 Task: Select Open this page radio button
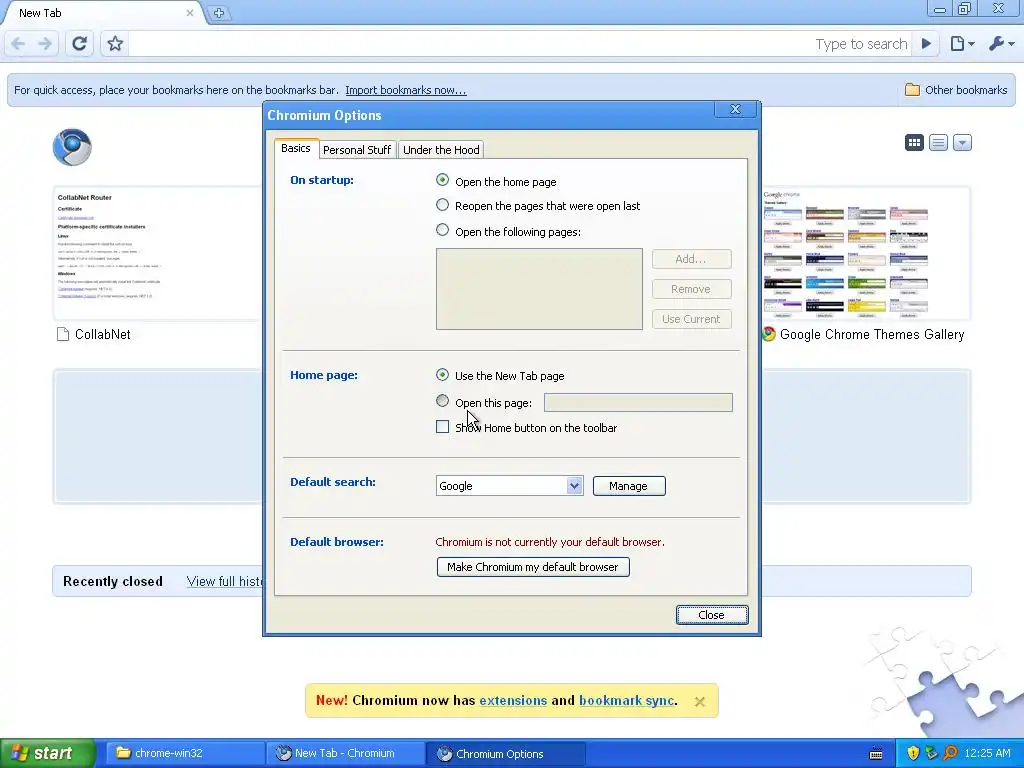[442, 400]
